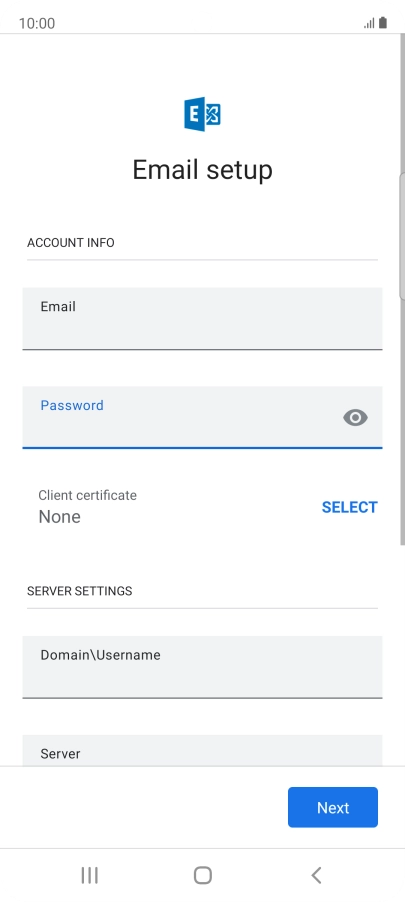Click the SERVER SETTINGS section header
Image resolution: width=405 pixels, height=902 pixels.
79,591
